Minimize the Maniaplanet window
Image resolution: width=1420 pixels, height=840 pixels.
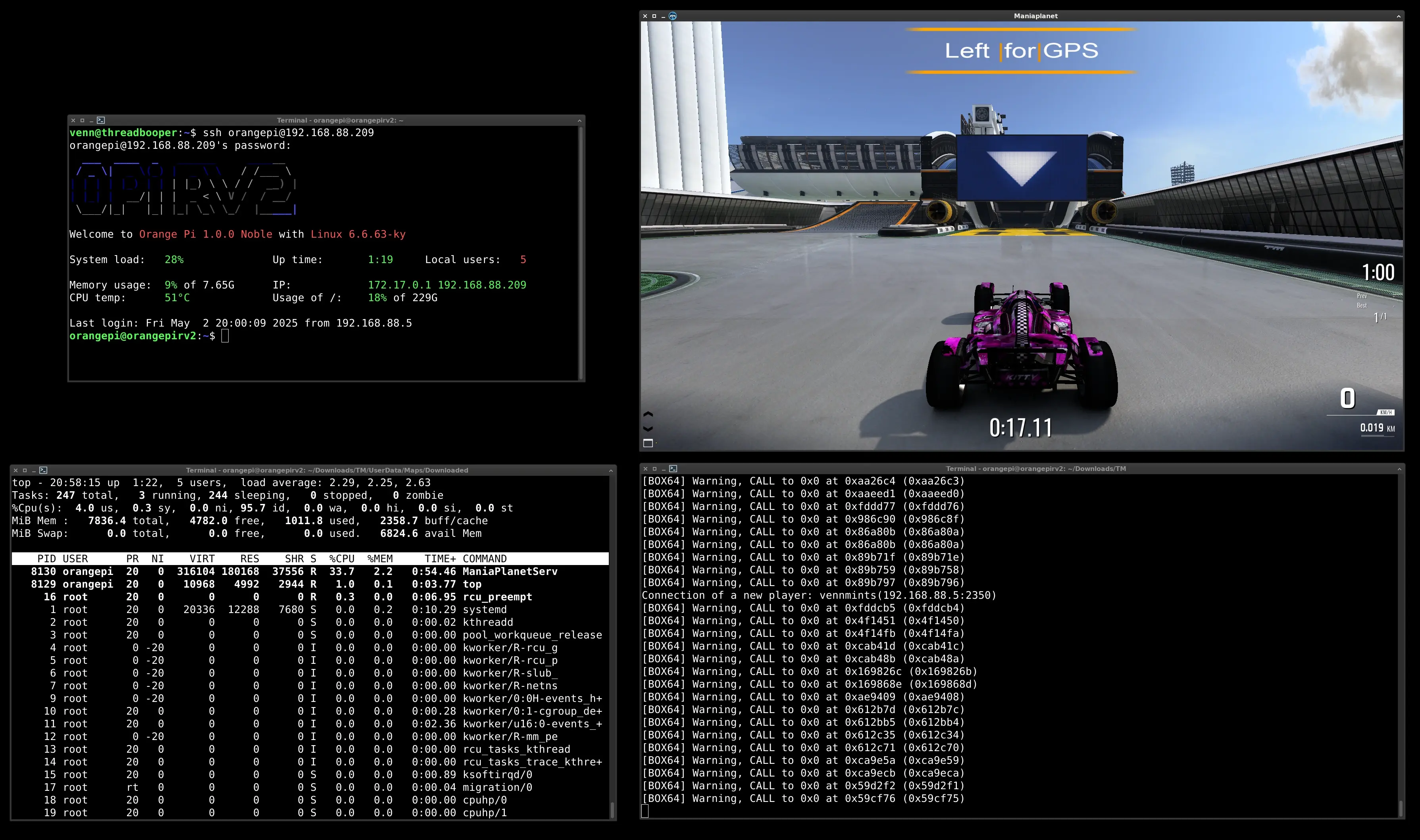663,16
